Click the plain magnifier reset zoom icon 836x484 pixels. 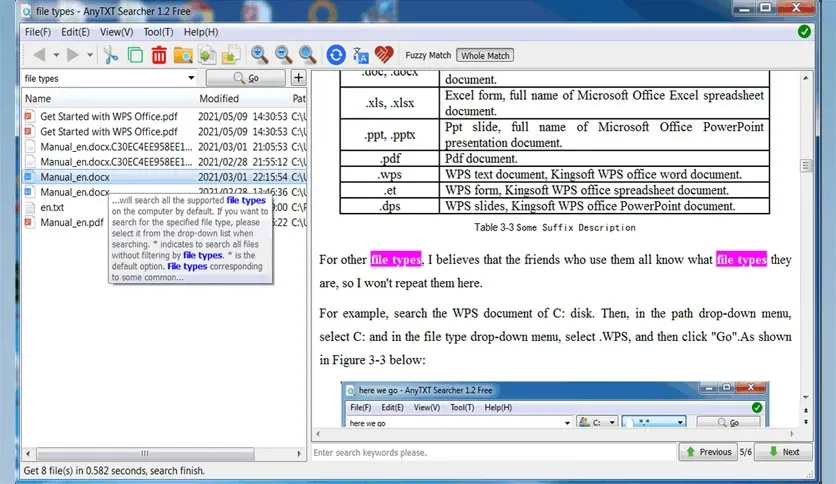[x=308, y=54]
